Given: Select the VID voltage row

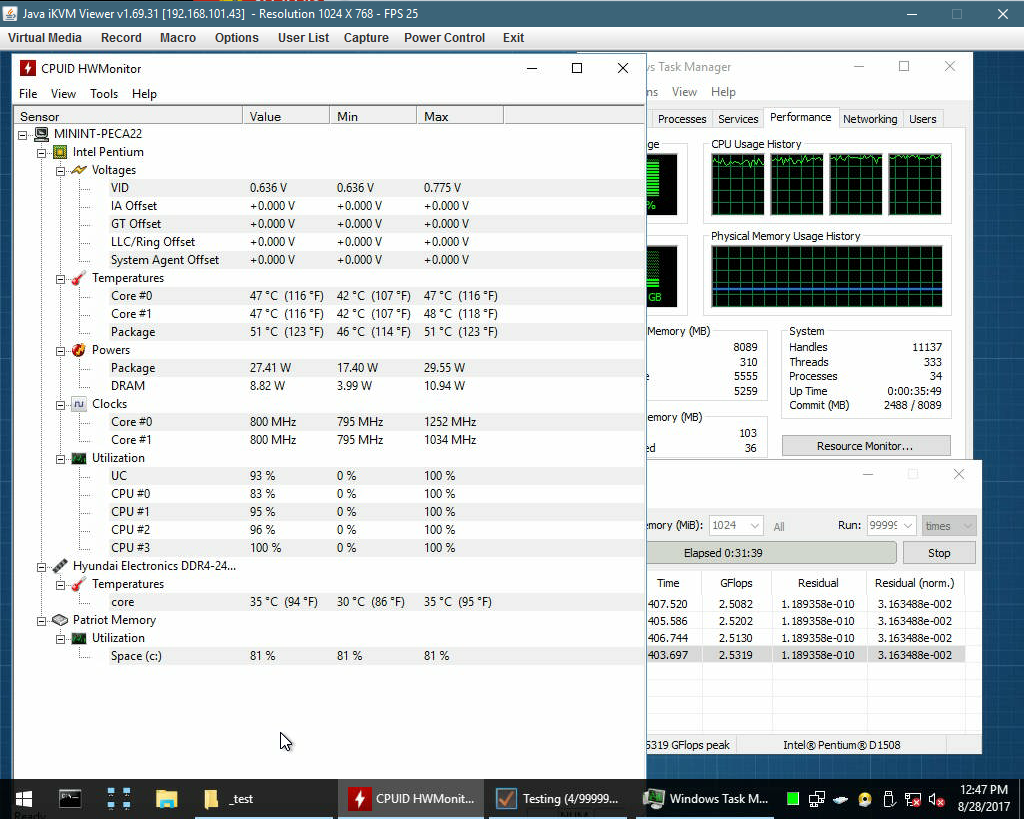Looking at the screenshot, I should pos(376,188).
